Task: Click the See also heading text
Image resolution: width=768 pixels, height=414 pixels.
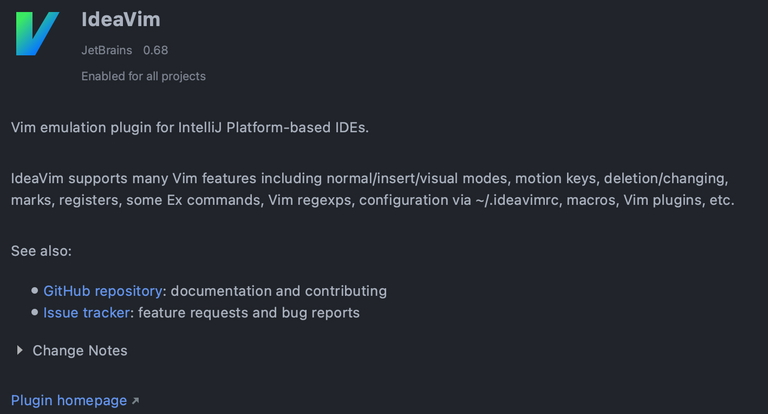Action: pos(41,251)
